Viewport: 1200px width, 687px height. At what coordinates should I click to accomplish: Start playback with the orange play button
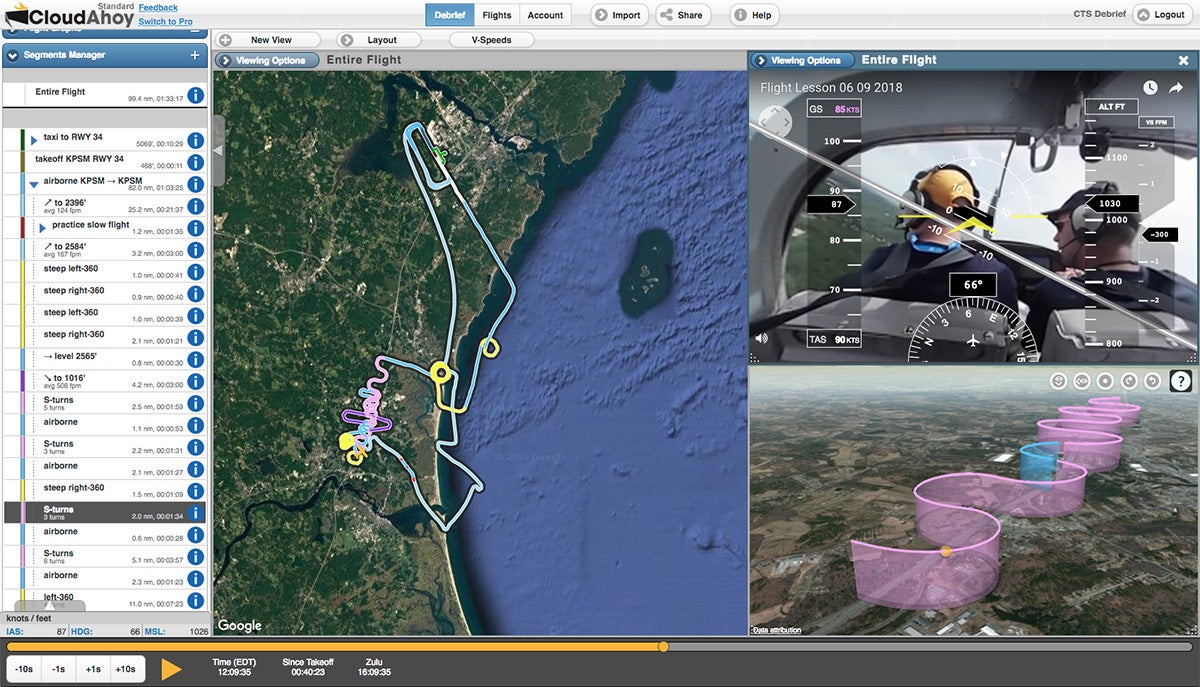[172, 669]
